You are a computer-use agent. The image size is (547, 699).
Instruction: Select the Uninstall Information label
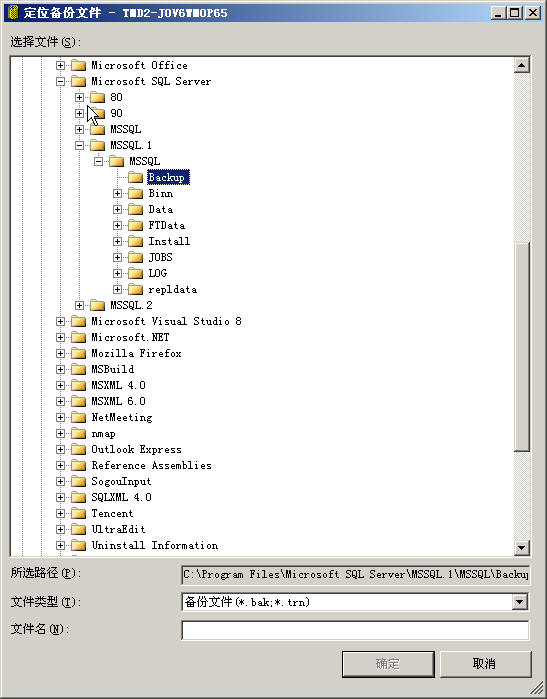[154, 546]
